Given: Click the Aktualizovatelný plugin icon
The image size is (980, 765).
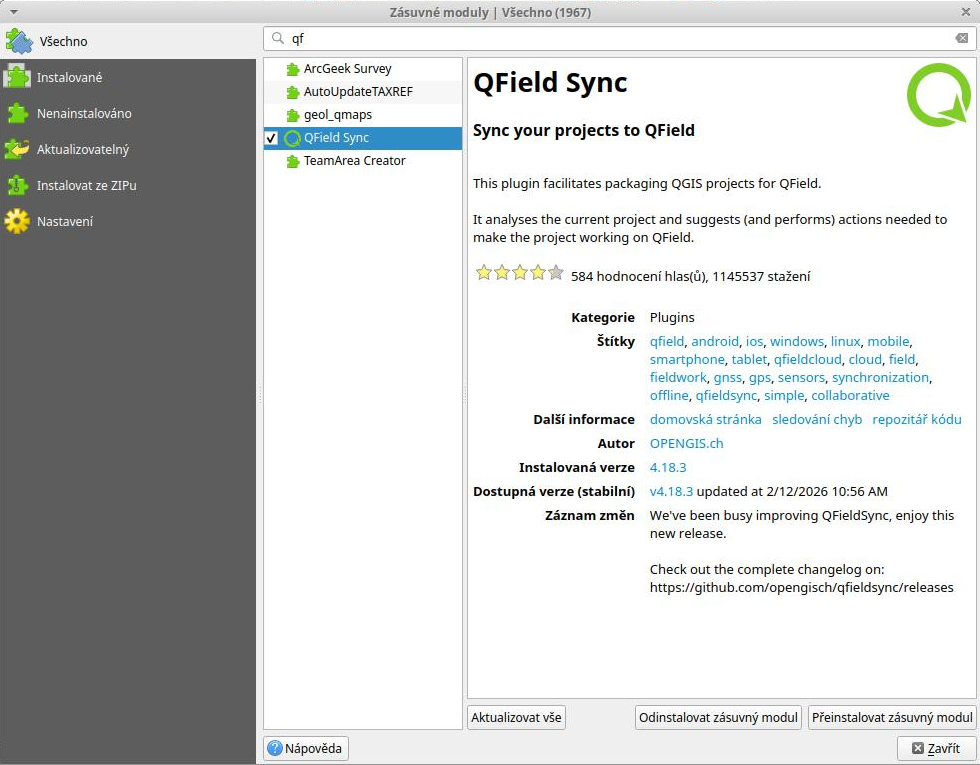Looking at the screenshot, I should click(17, 149).
